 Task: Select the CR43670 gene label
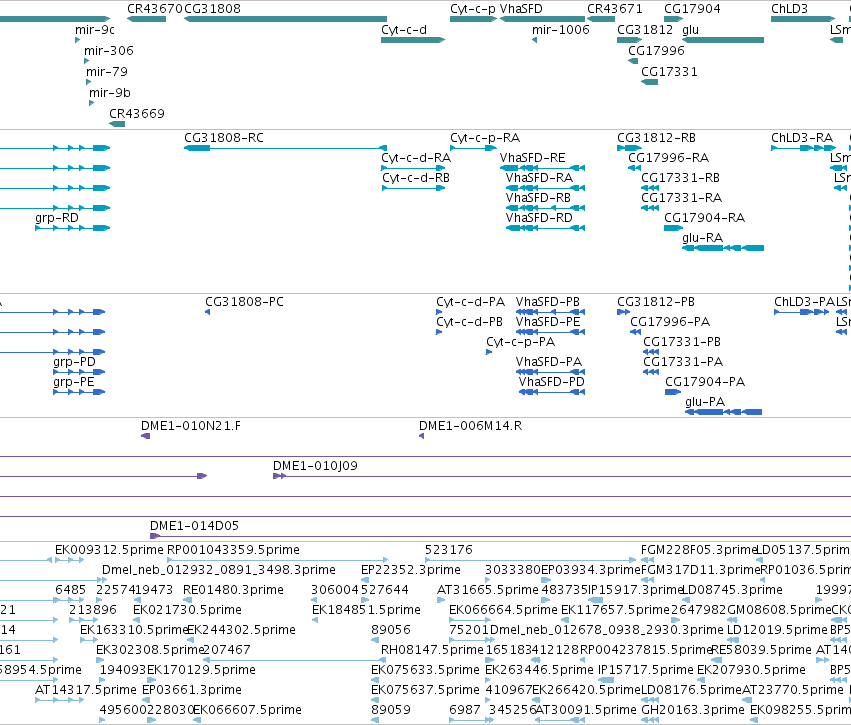[155, 9]
